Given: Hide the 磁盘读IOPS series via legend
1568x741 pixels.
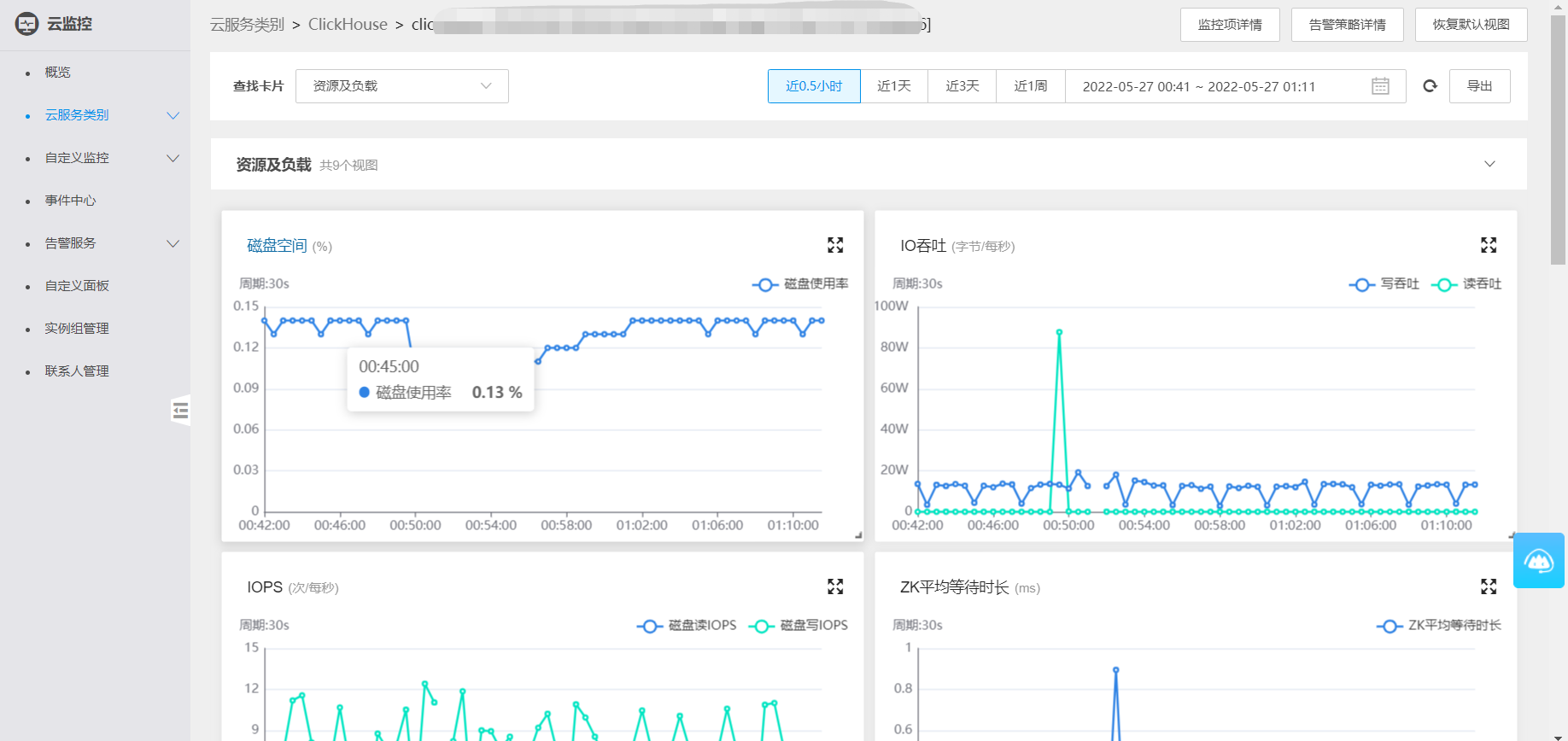Looking at the screenshot, I should [x=687, y=626].
